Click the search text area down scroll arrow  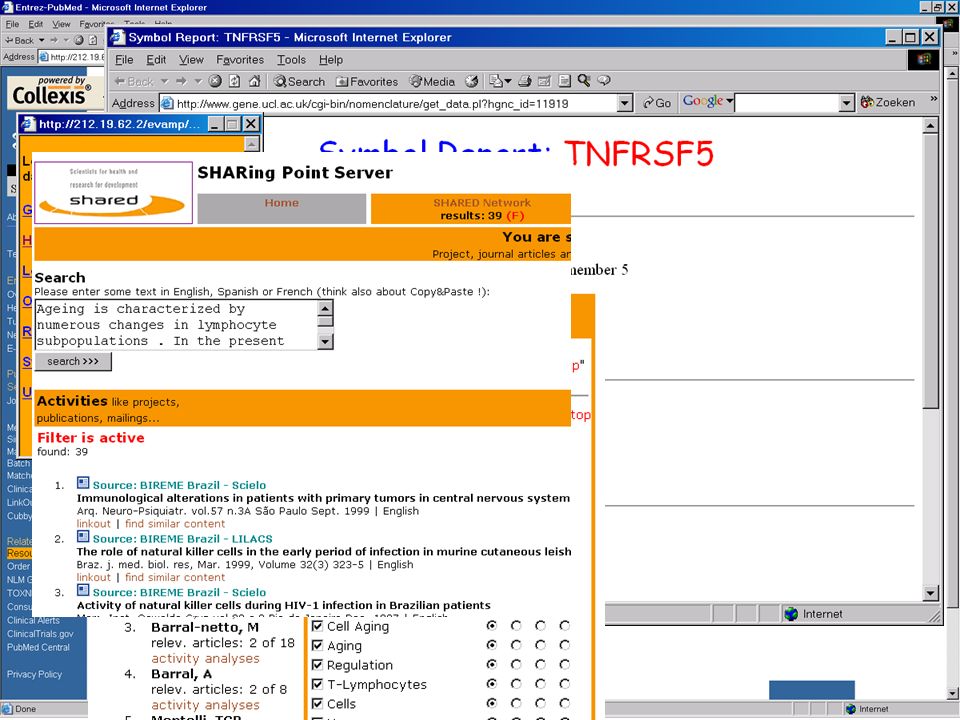326,342
